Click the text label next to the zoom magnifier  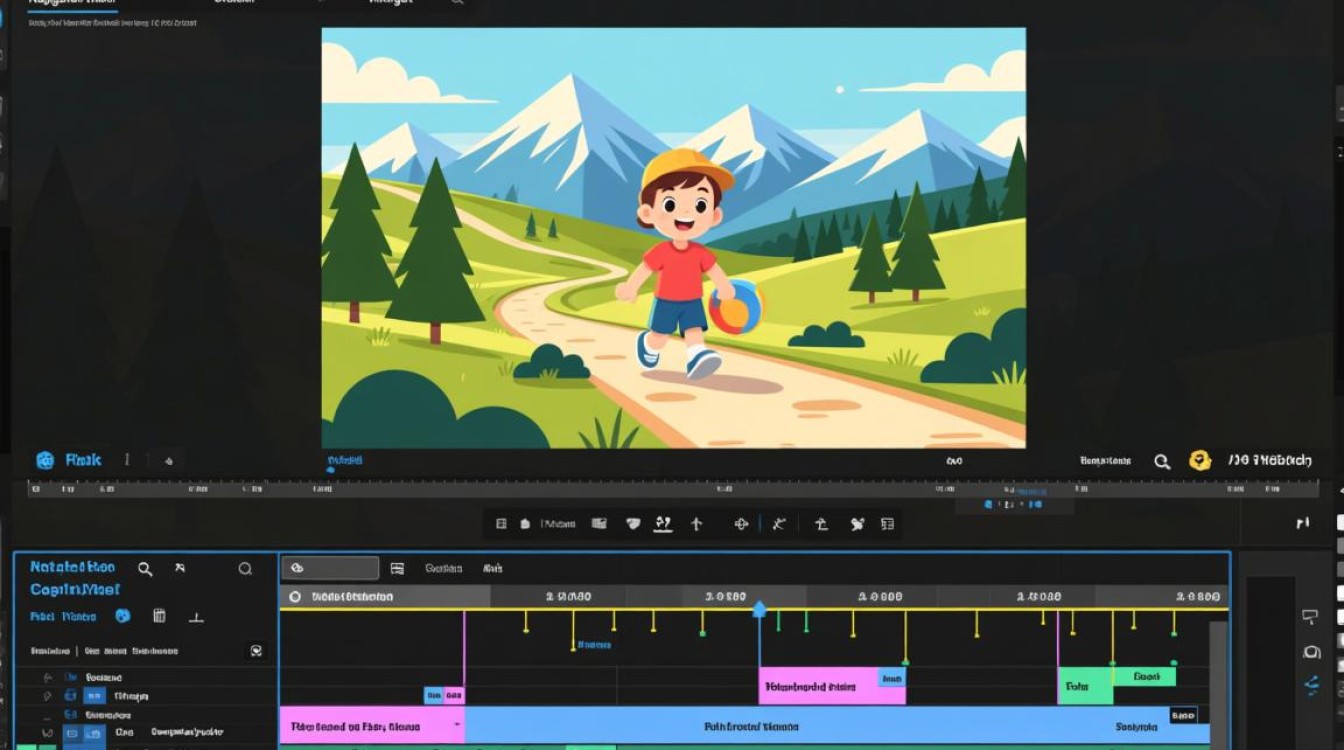(1106, 461)
